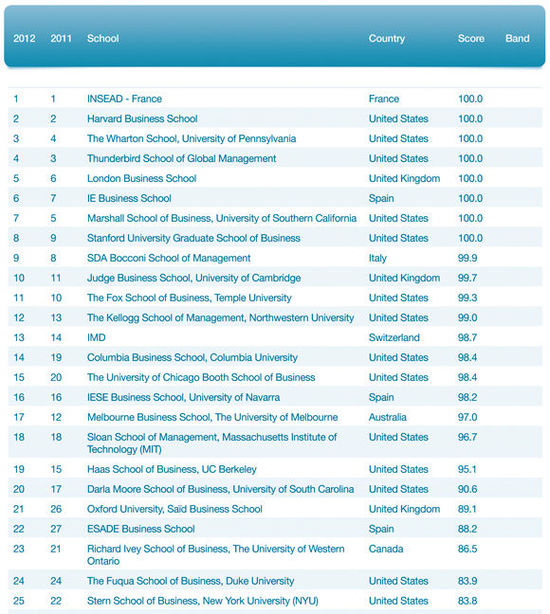Click United States in the Harvard Business School row
The image size is (550, 614).
tap(399, 119)
